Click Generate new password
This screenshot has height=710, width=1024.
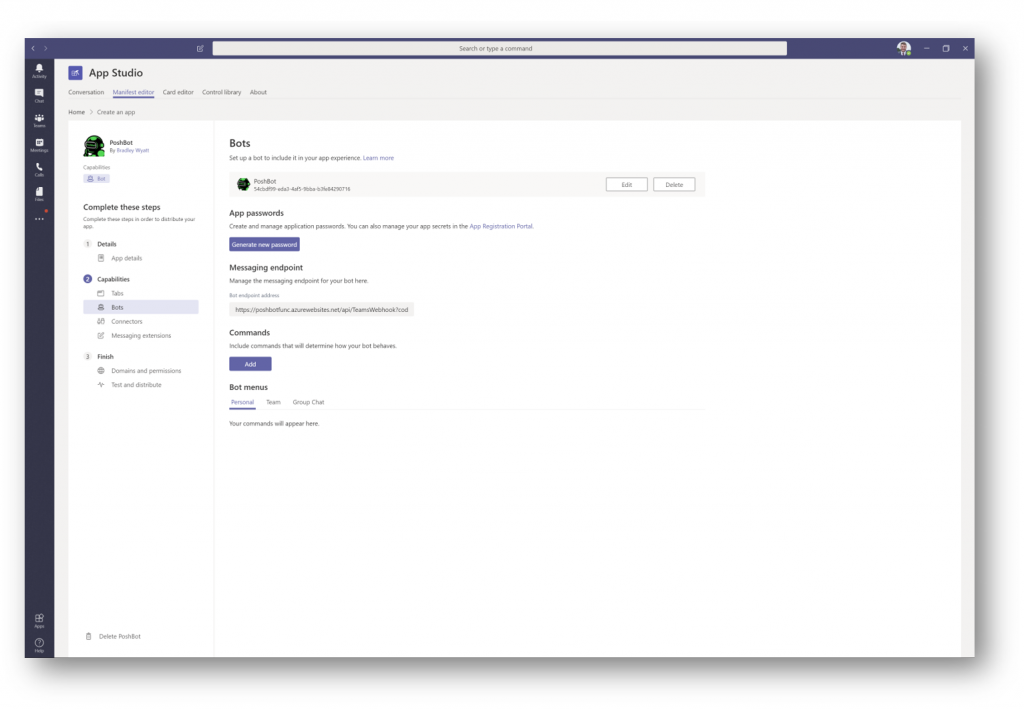(264, 244)
